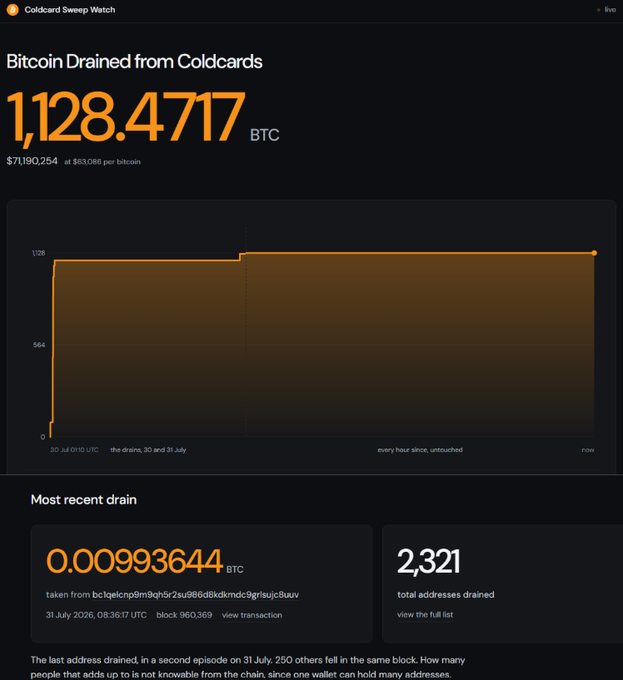The image size is (623, 680).
Task: Click 'every hour since, untouched' chart label
Action: pos(420,450)
